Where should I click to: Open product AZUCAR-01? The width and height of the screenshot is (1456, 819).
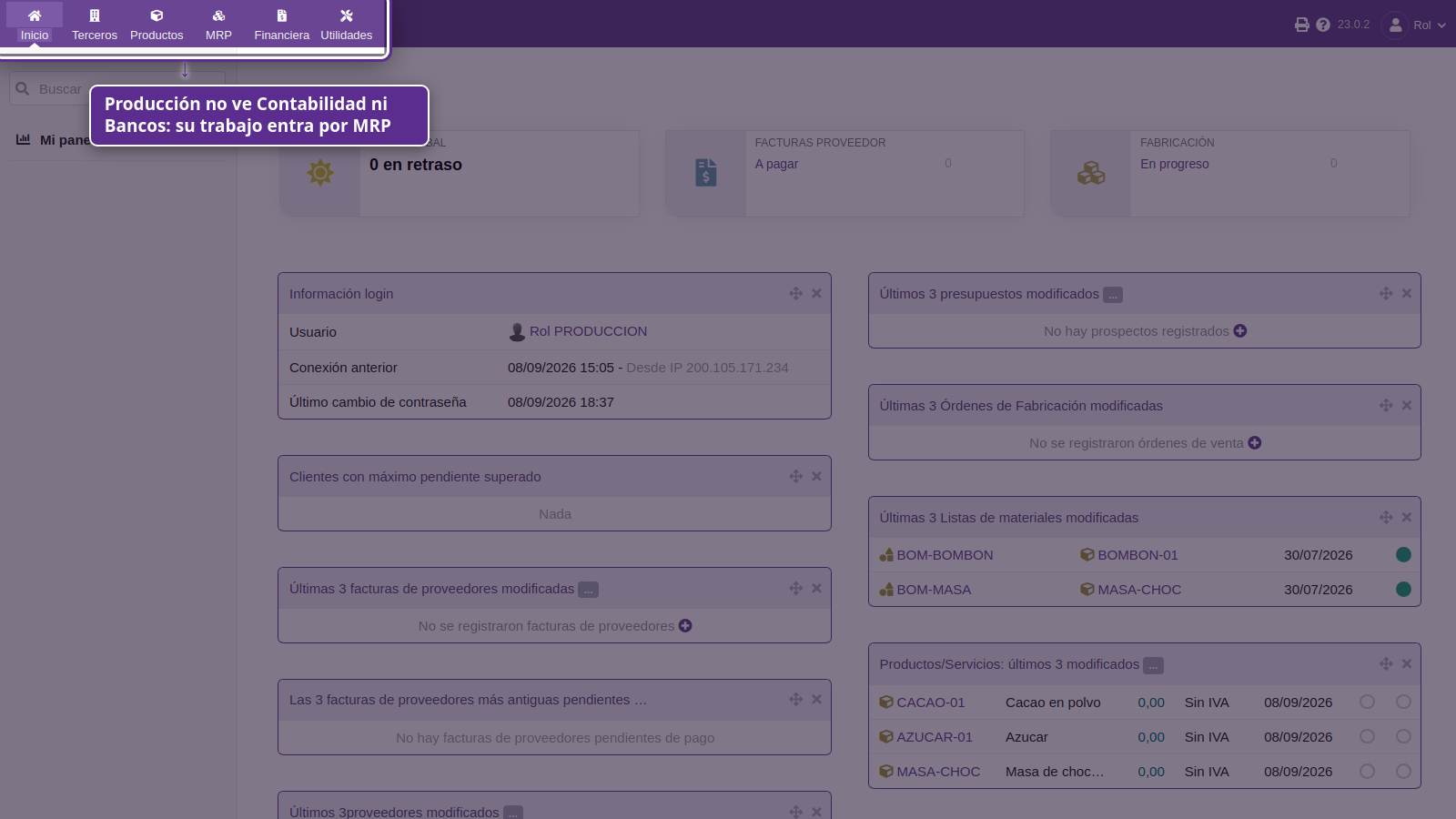[925, 737]
